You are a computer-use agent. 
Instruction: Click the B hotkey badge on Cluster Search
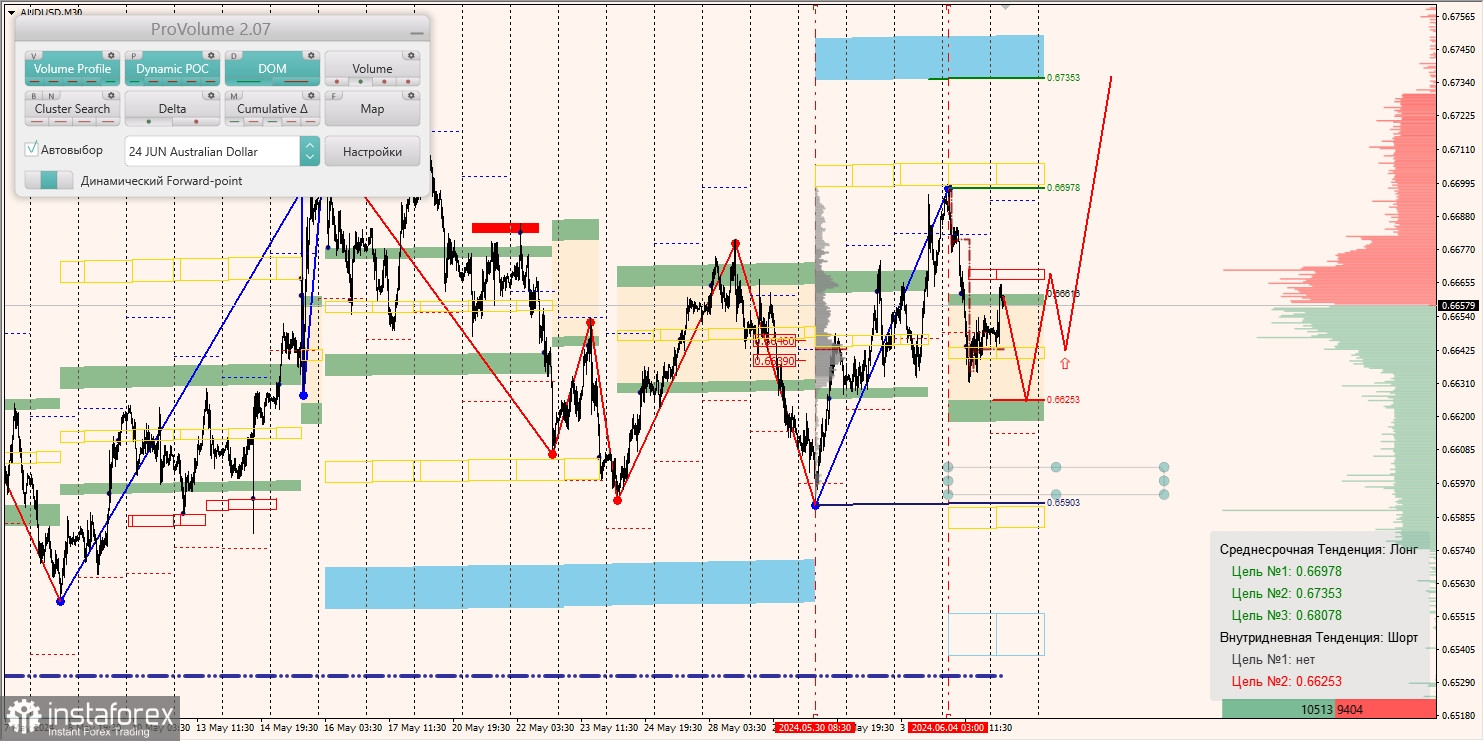[x=34, y=96]
